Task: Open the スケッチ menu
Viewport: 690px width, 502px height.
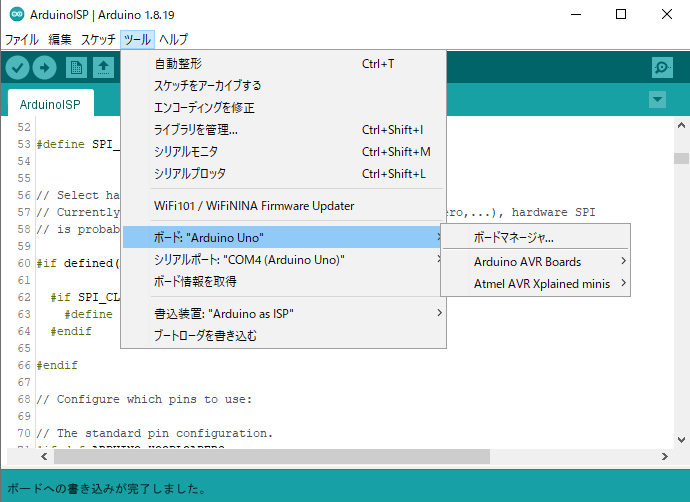Action: pos(98,40)
